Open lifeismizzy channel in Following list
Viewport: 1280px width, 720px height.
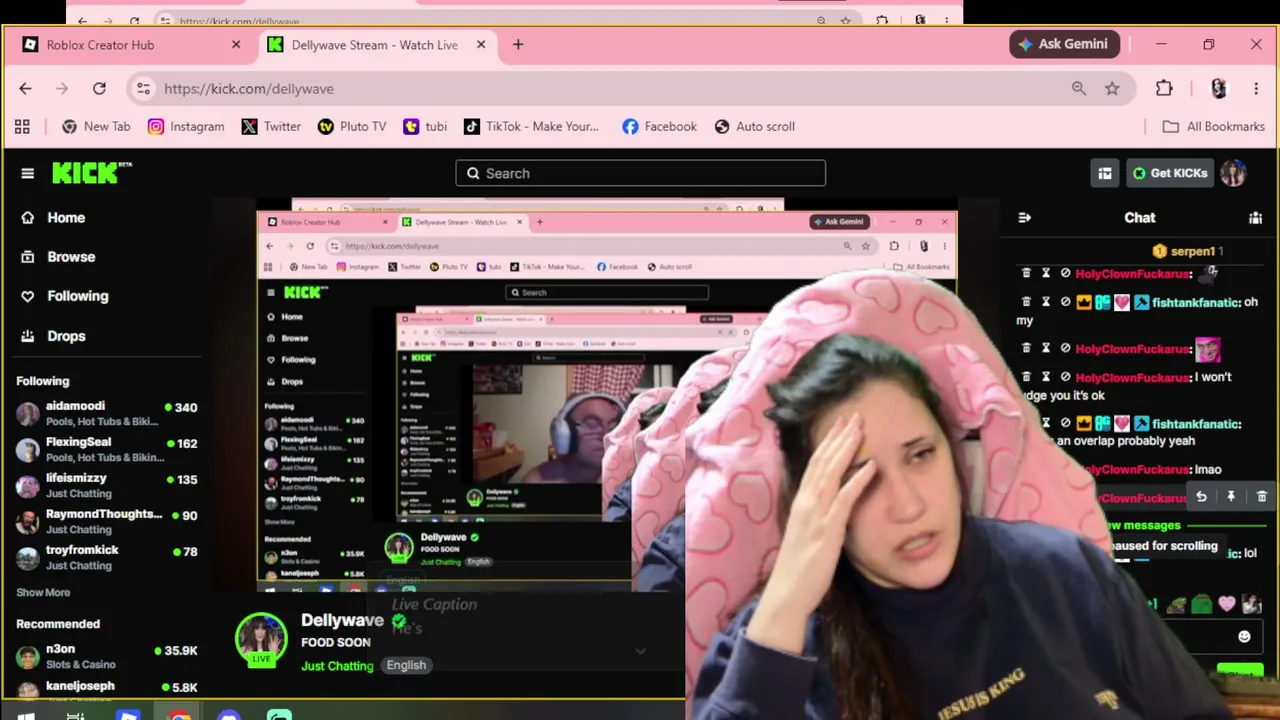pyautogui.click(x=107, y=485)
